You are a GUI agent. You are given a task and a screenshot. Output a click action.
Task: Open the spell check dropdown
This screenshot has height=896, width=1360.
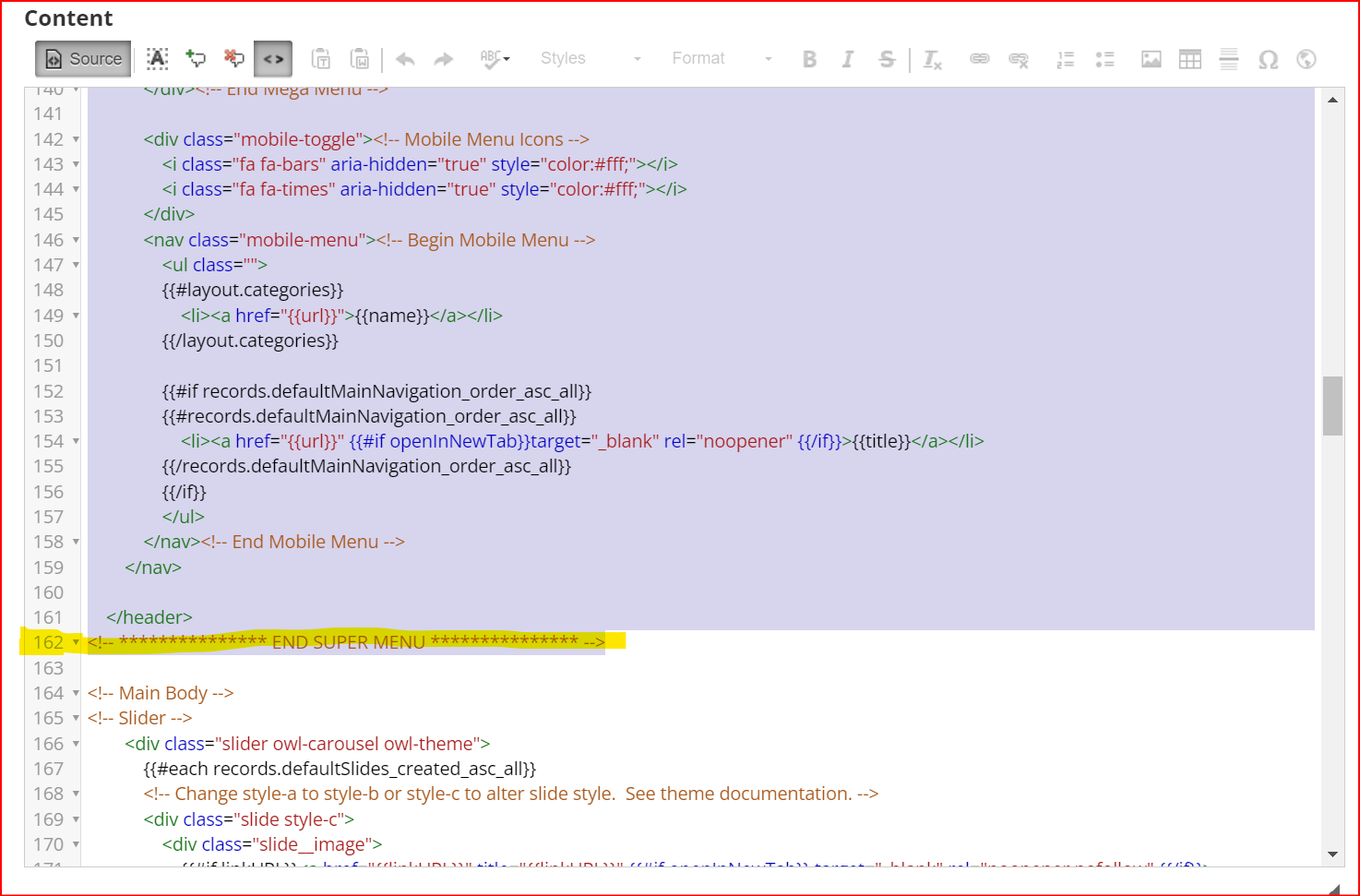(x=495, y=59)
